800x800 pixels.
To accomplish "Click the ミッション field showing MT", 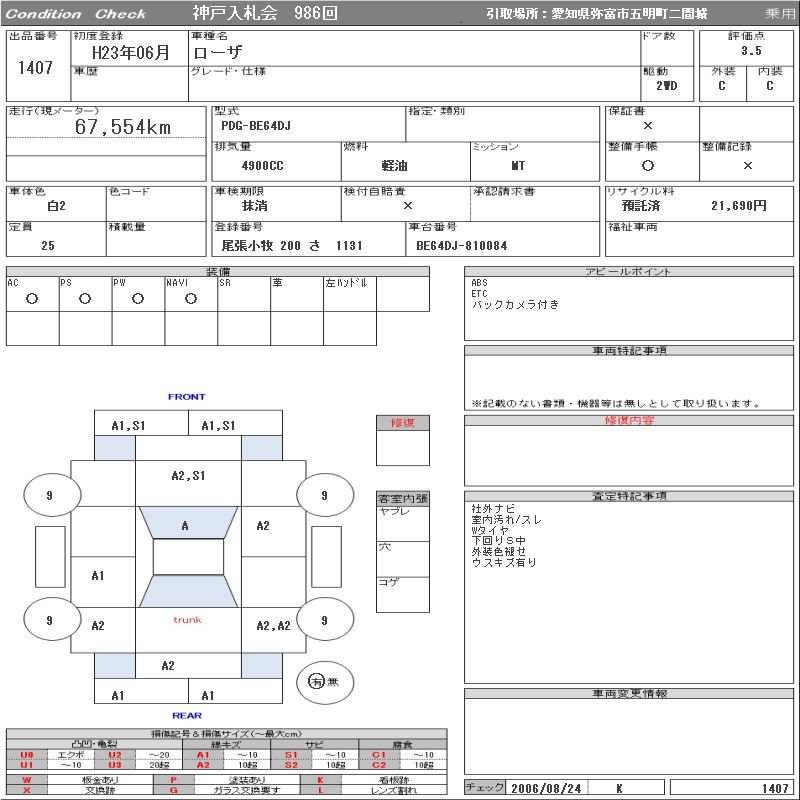I will [x=517, y=166].
